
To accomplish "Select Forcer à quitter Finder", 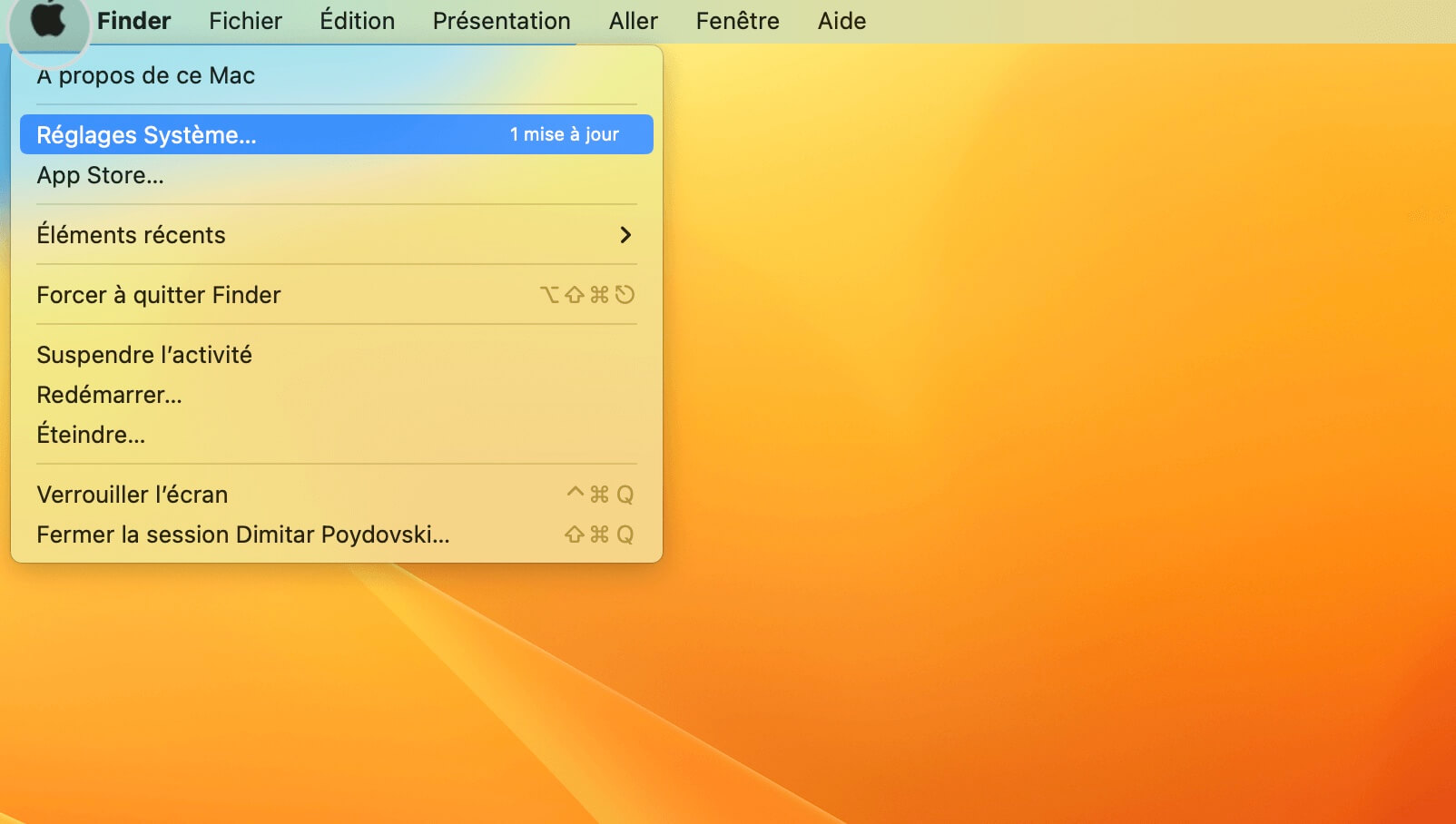I will coord(336,295).
